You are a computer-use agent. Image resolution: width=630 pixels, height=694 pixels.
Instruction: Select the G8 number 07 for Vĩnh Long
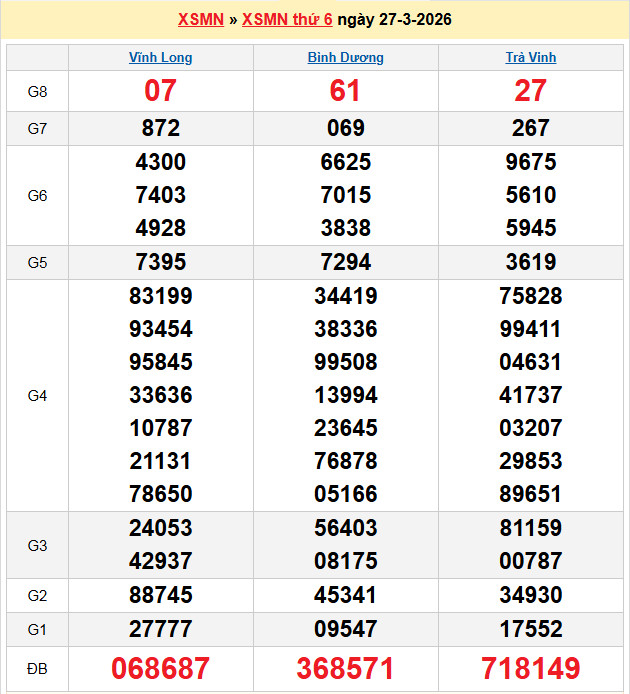point(160,91)
